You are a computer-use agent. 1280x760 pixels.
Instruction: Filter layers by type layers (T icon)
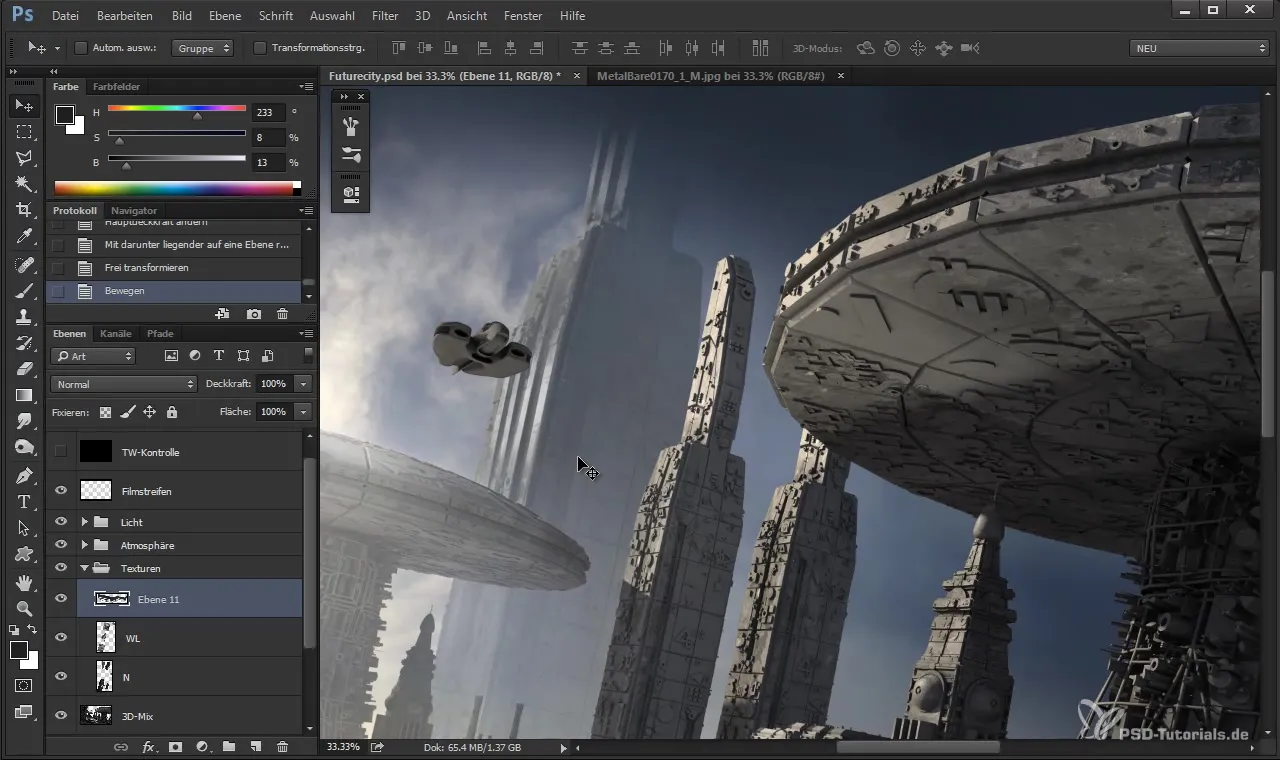(x=218, y=356)
